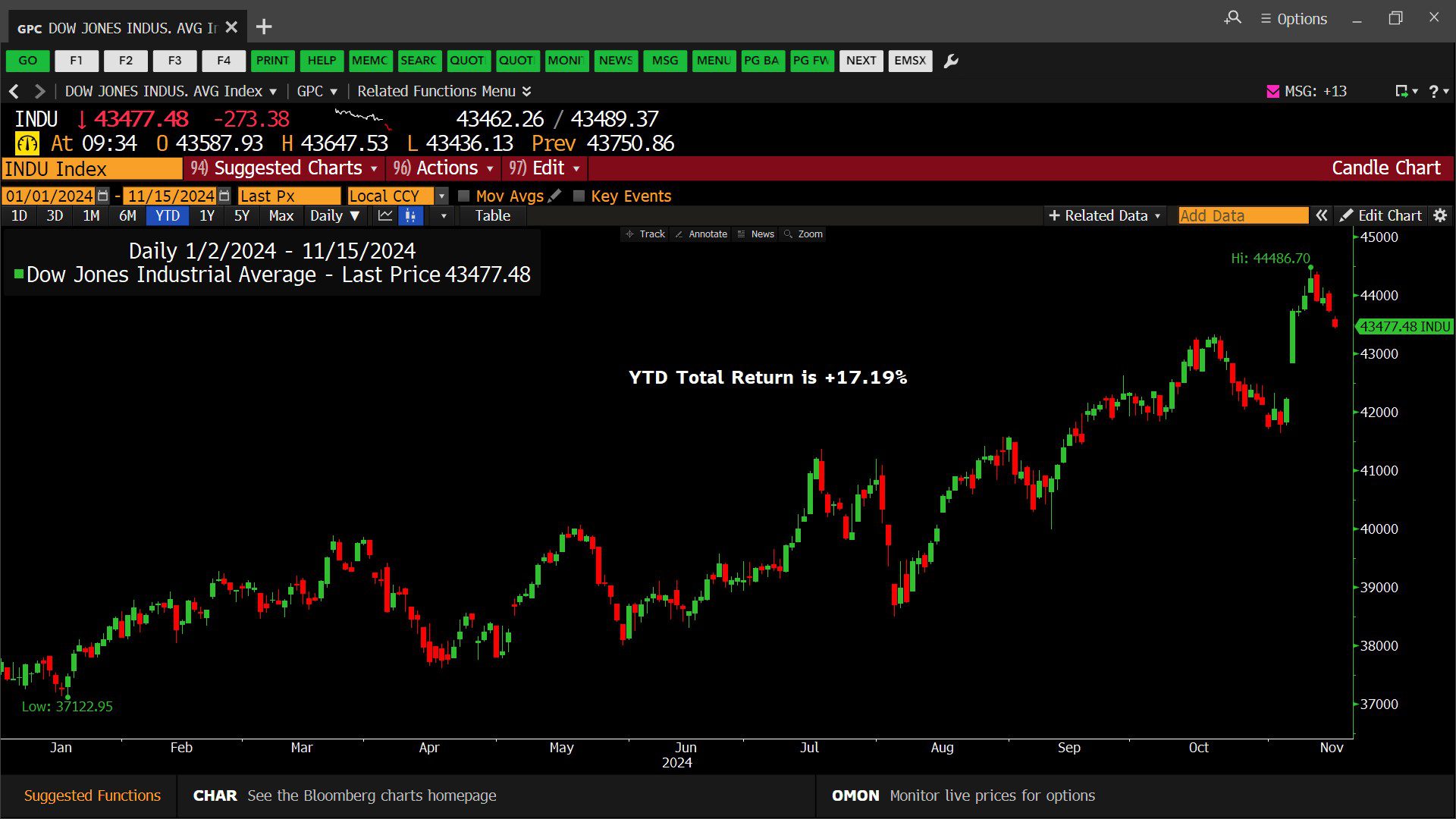This screenshot has width=1456, height=819.
Task: Select candle chart type icon
Action: (410, 215)
